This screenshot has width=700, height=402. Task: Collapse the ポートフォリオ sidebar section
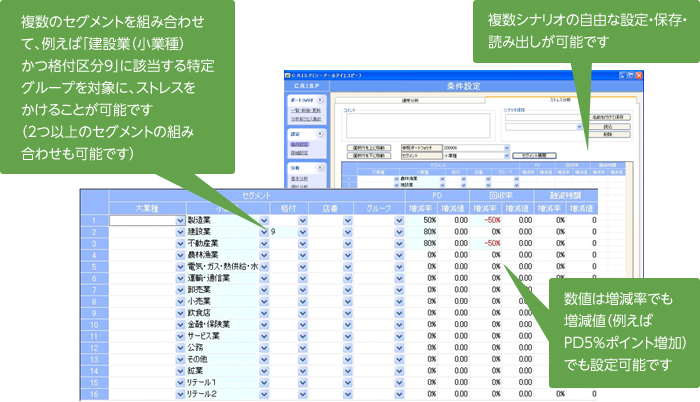pyautogui.click(x=322, y=102)
